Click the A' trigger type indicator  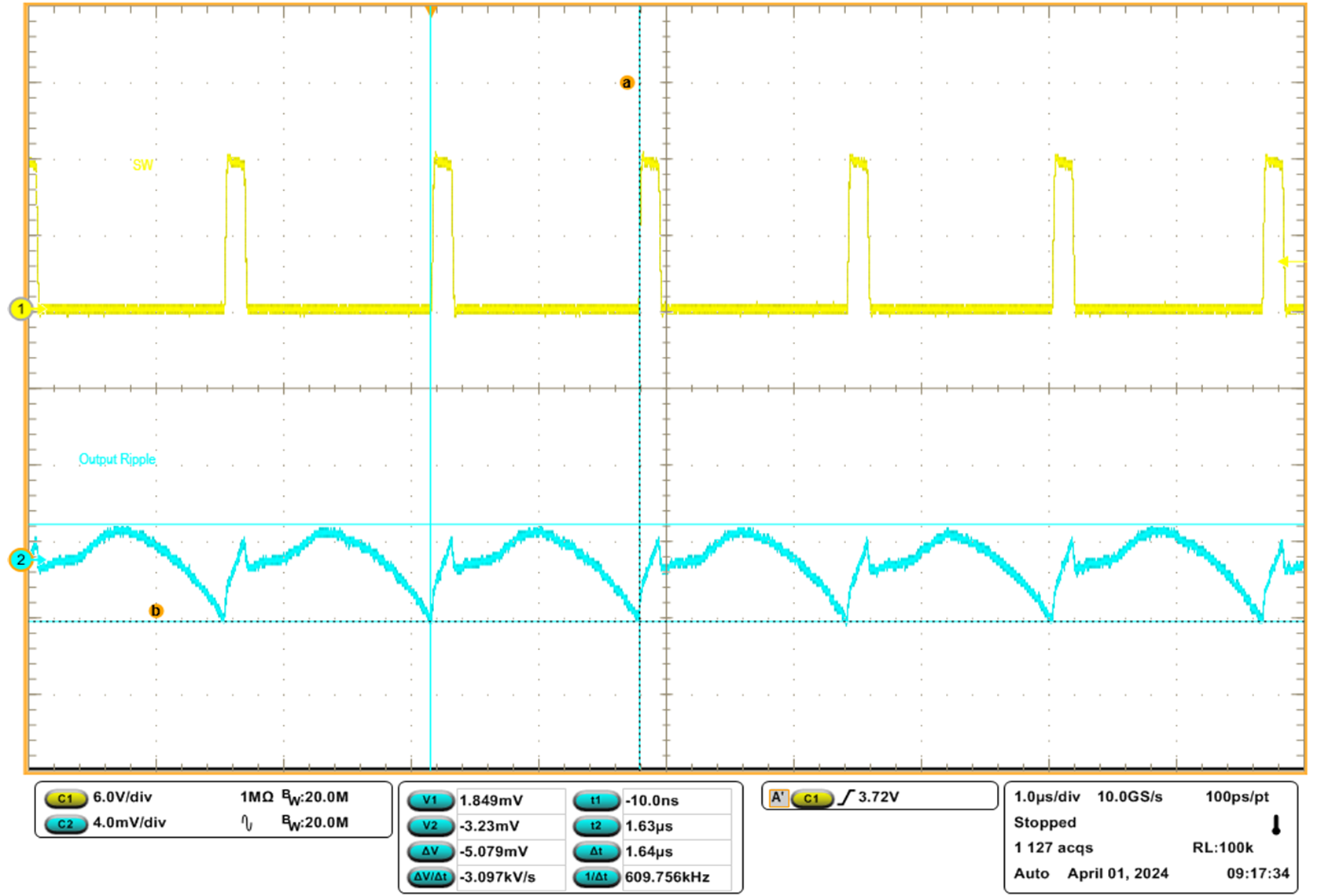(778, 798)
